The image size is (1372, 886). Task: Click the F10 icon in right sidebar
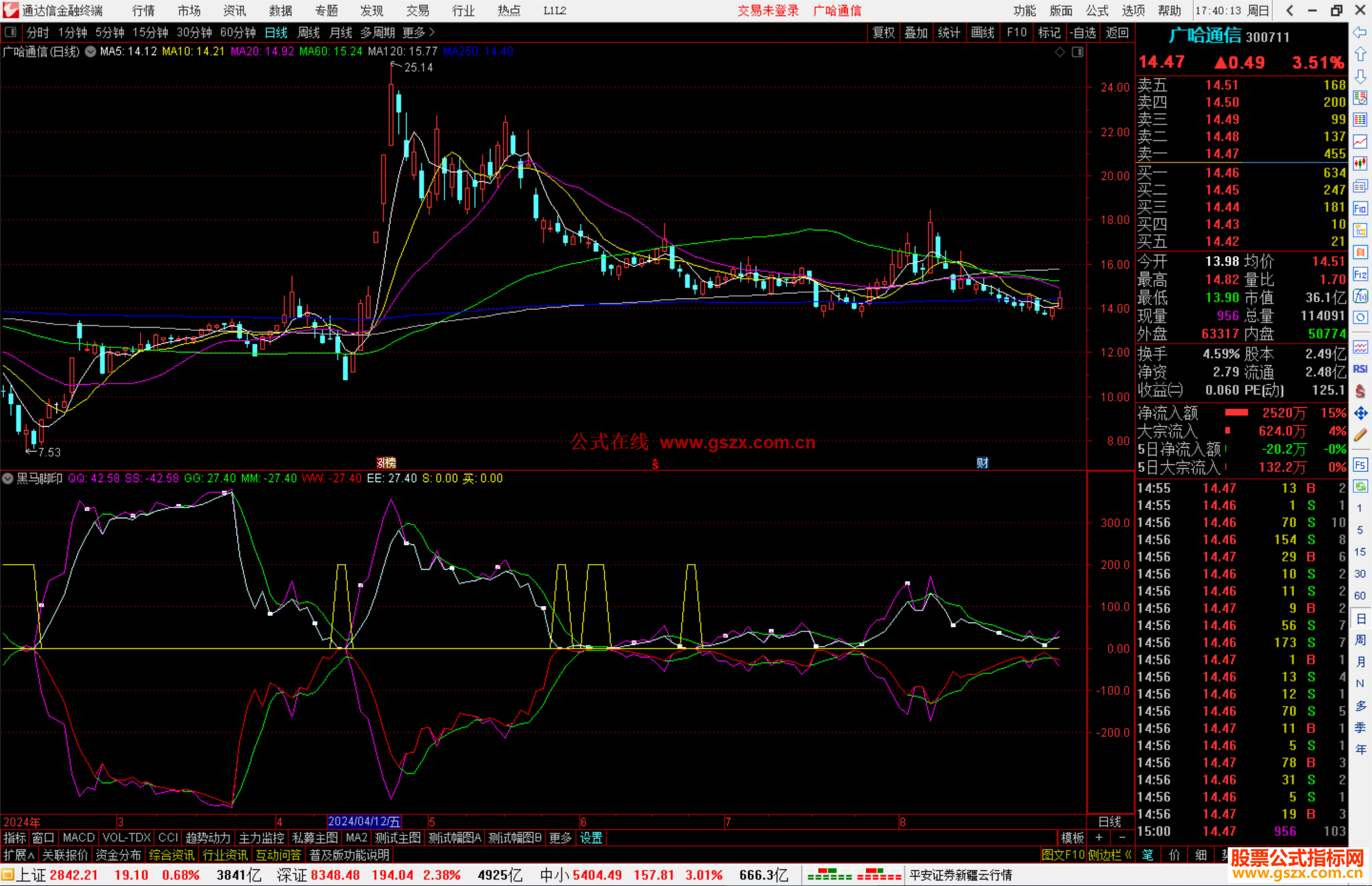[1360, 208]
